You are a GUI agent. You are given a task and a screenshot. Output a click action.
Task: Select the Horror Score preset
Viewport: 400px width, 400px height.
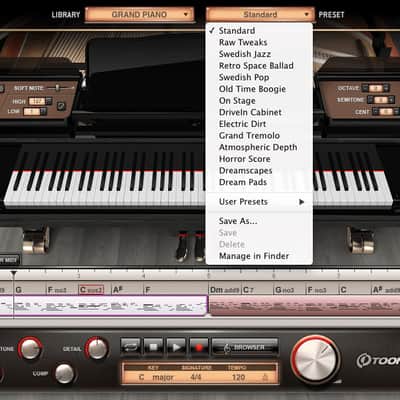259,159
